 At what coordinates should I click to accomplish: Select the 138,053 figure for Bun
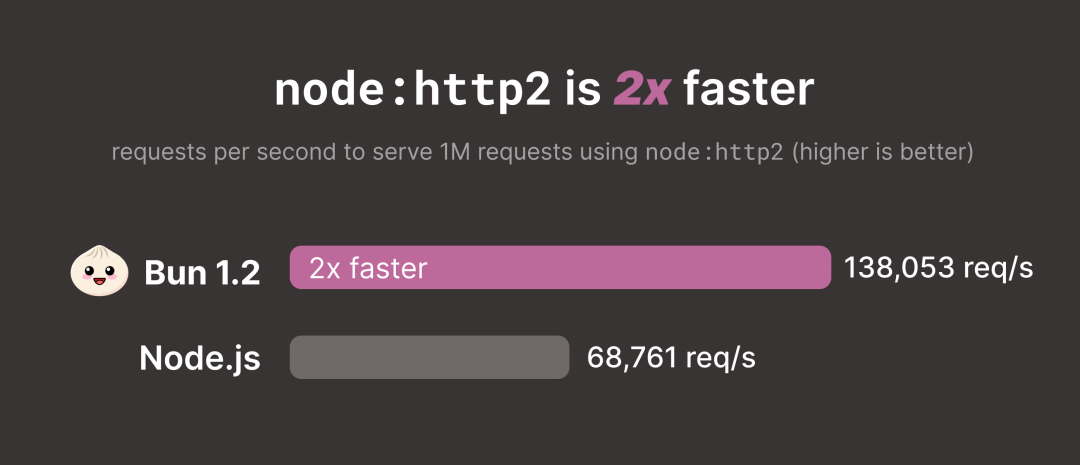tap(900, 268)
